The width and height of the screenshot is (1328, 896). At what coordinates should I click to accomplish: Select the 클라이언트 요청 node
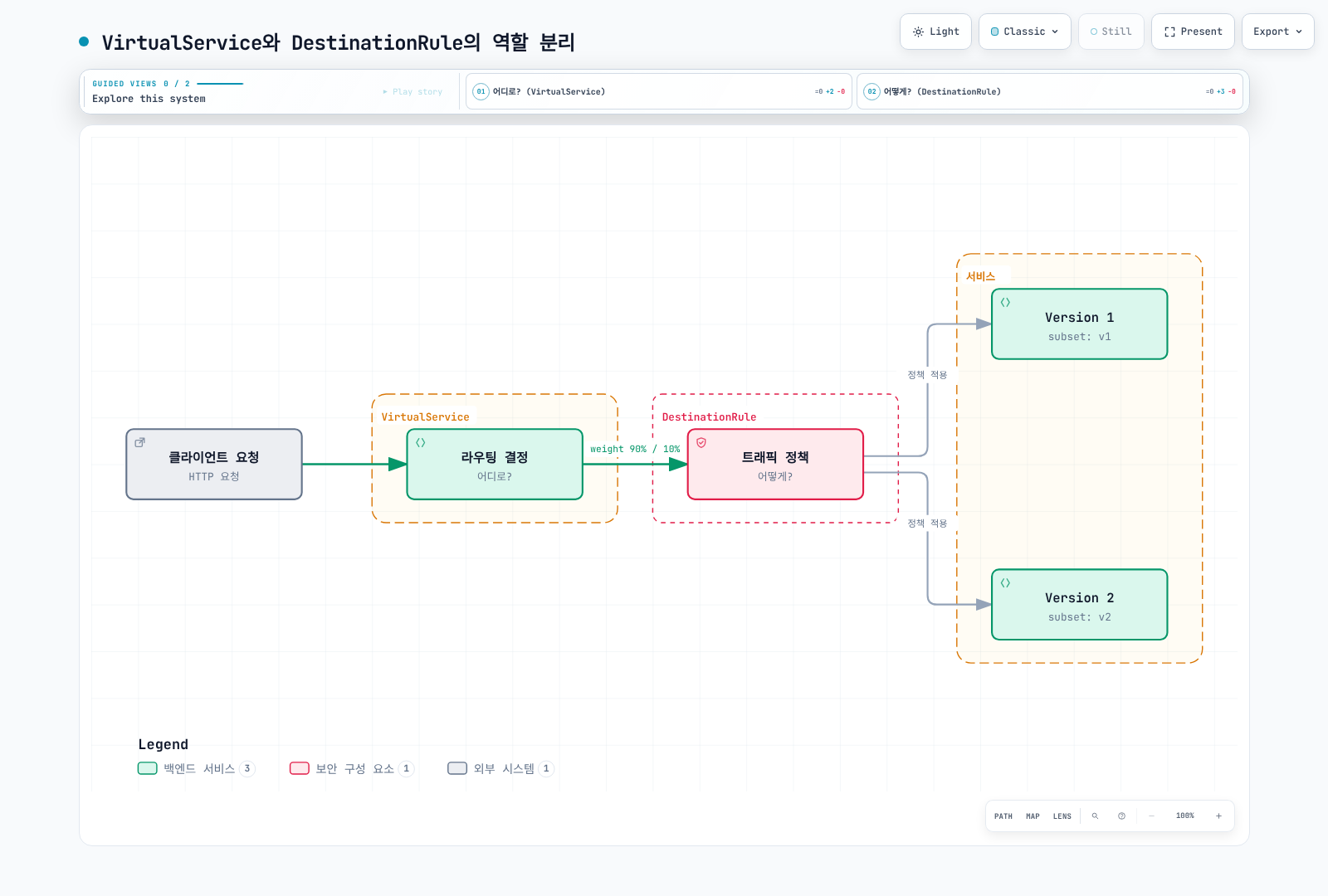[x=214, y=465]
